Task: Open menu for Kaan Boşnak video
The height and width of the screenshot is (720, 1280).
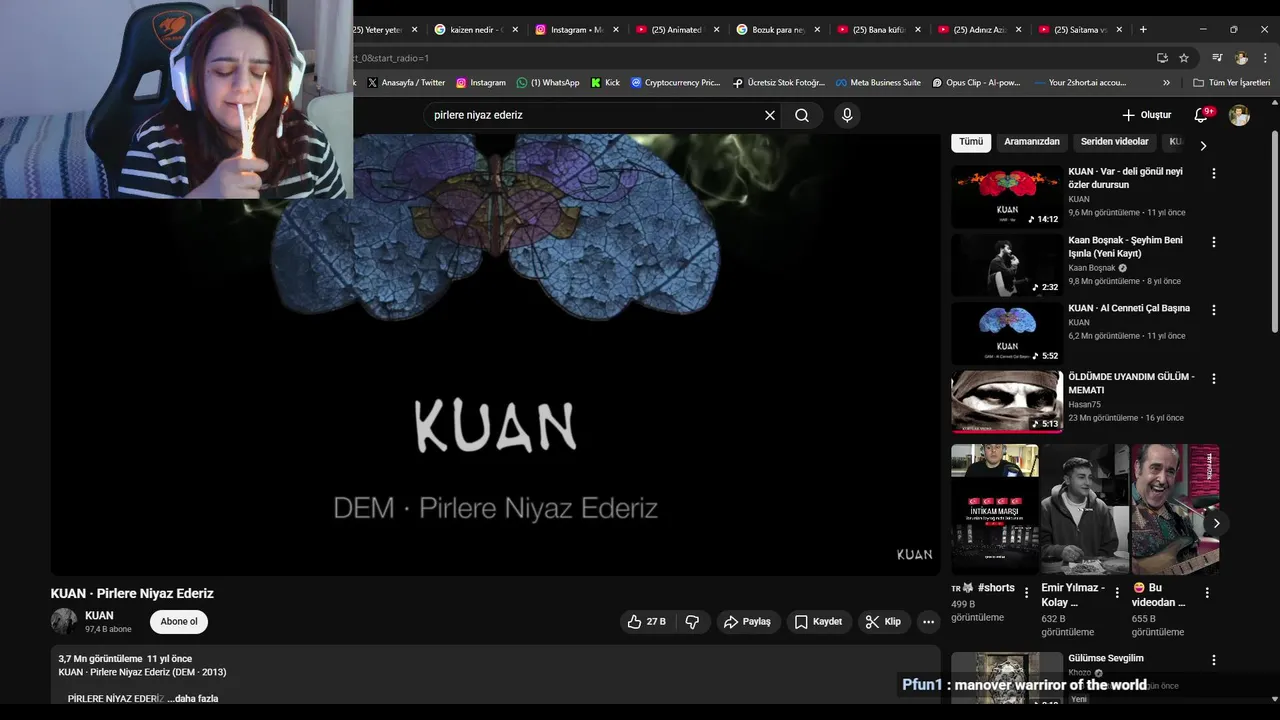Action: pos(1214,242)
